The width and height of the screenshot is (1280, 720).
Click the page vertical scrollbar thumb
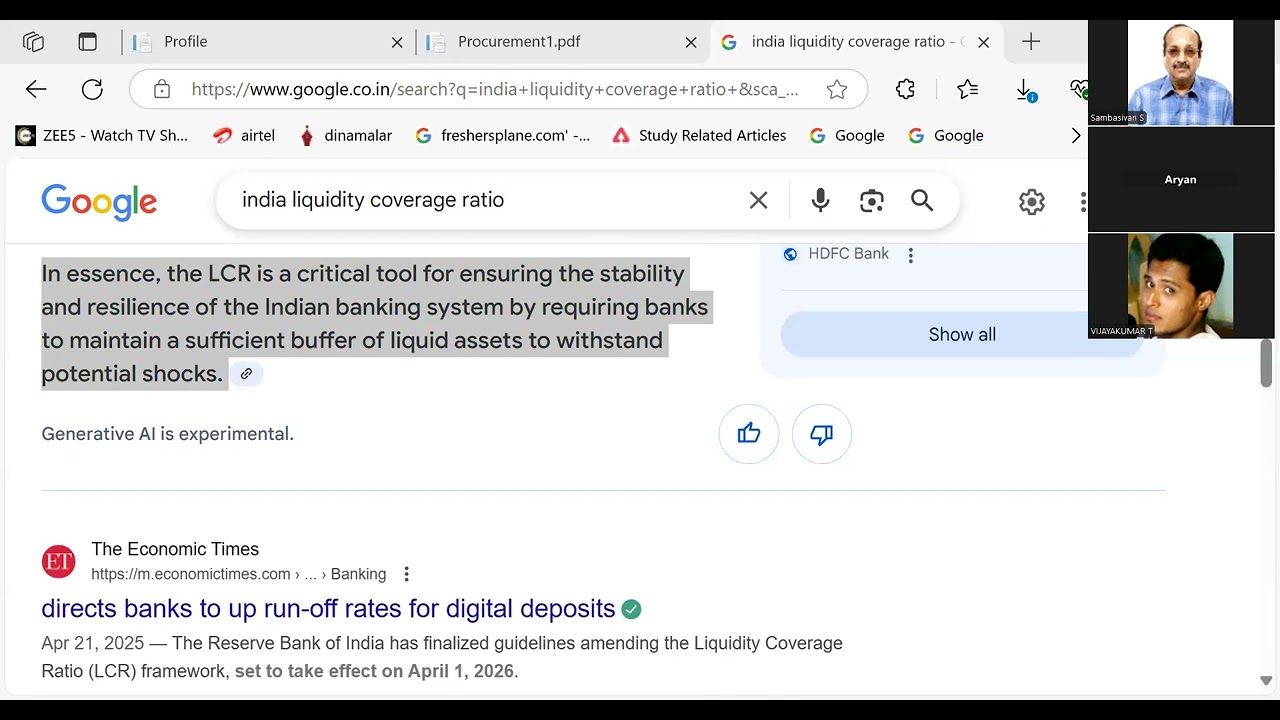1266,363
